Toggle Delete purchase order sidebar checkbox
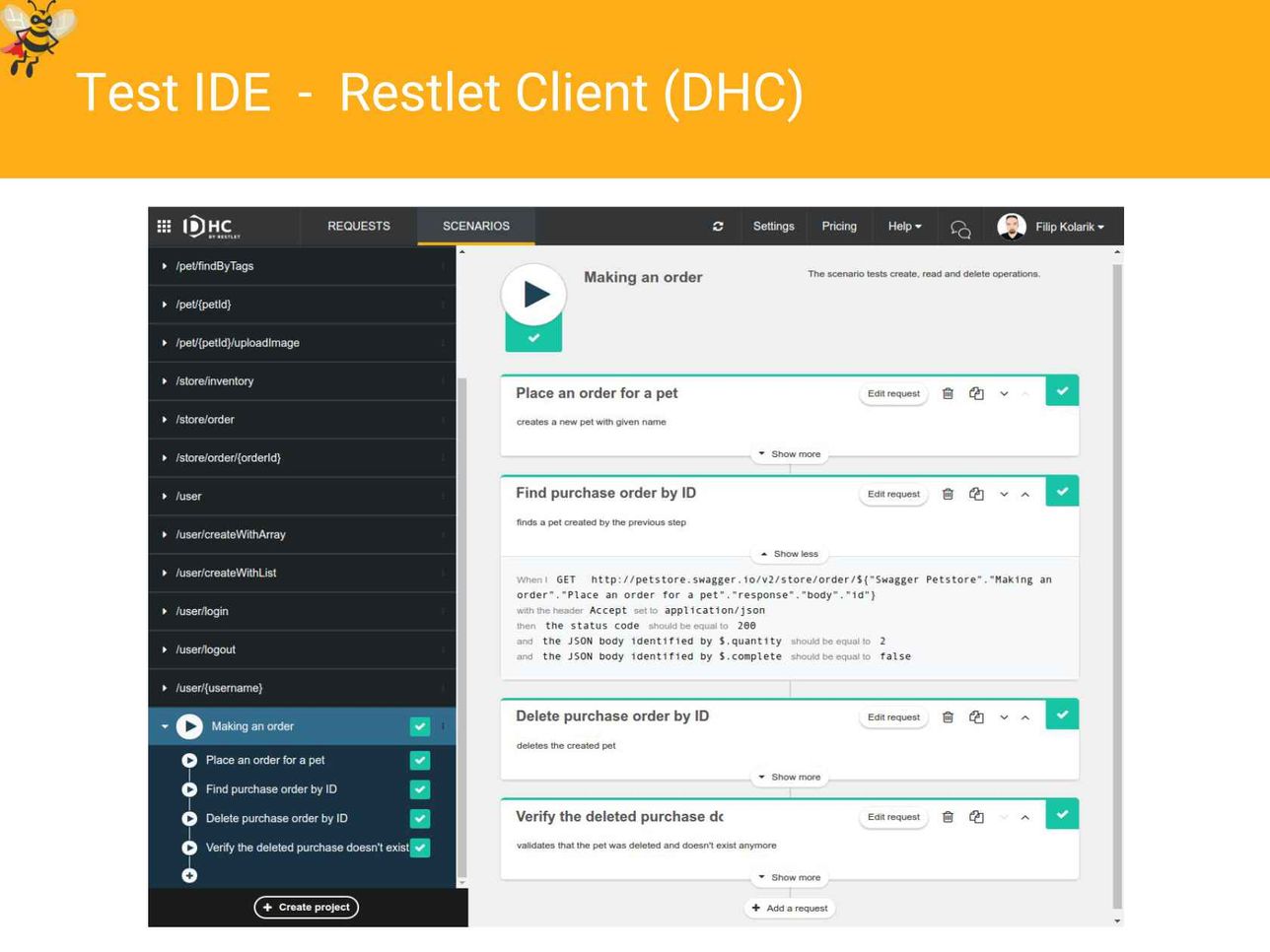Screen dimensions: 1270x952 point(420,819)
